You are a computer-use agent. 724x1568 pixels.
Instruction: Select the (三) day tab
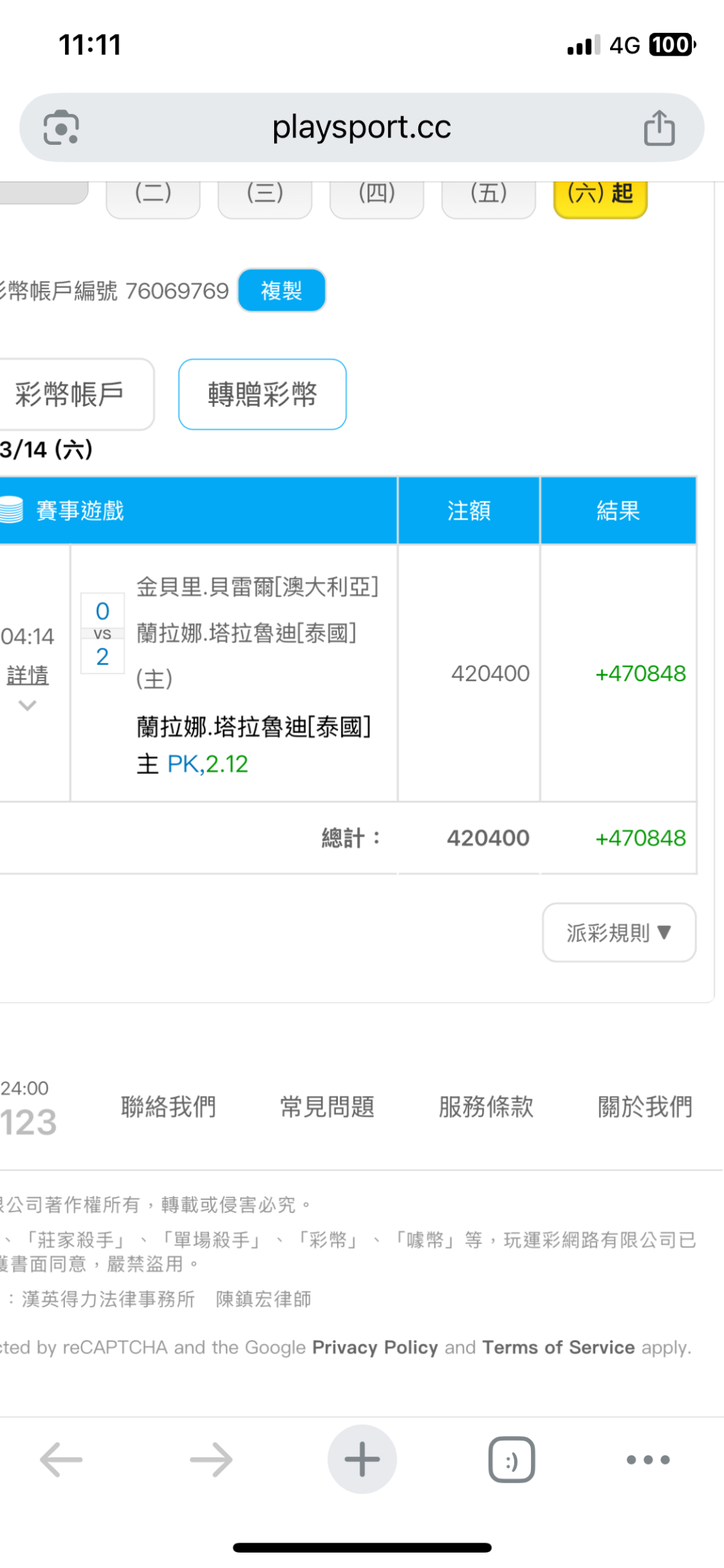tap(265, 194)
